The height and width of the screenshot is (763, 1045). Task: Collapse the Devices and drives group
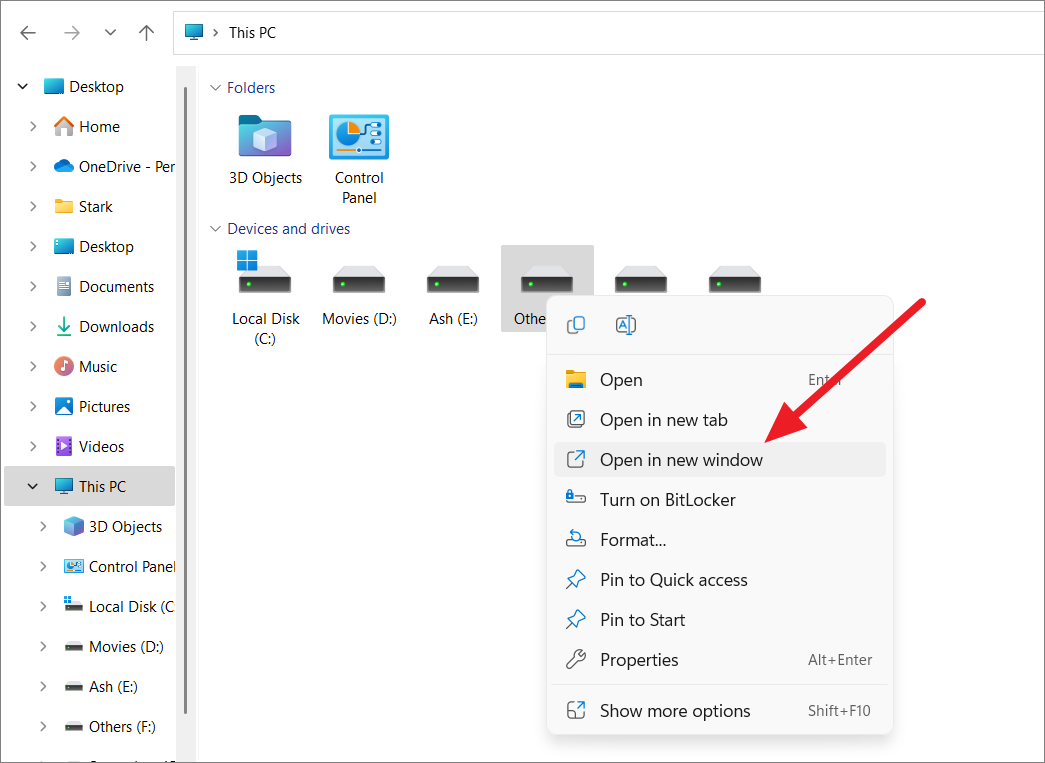215,229
